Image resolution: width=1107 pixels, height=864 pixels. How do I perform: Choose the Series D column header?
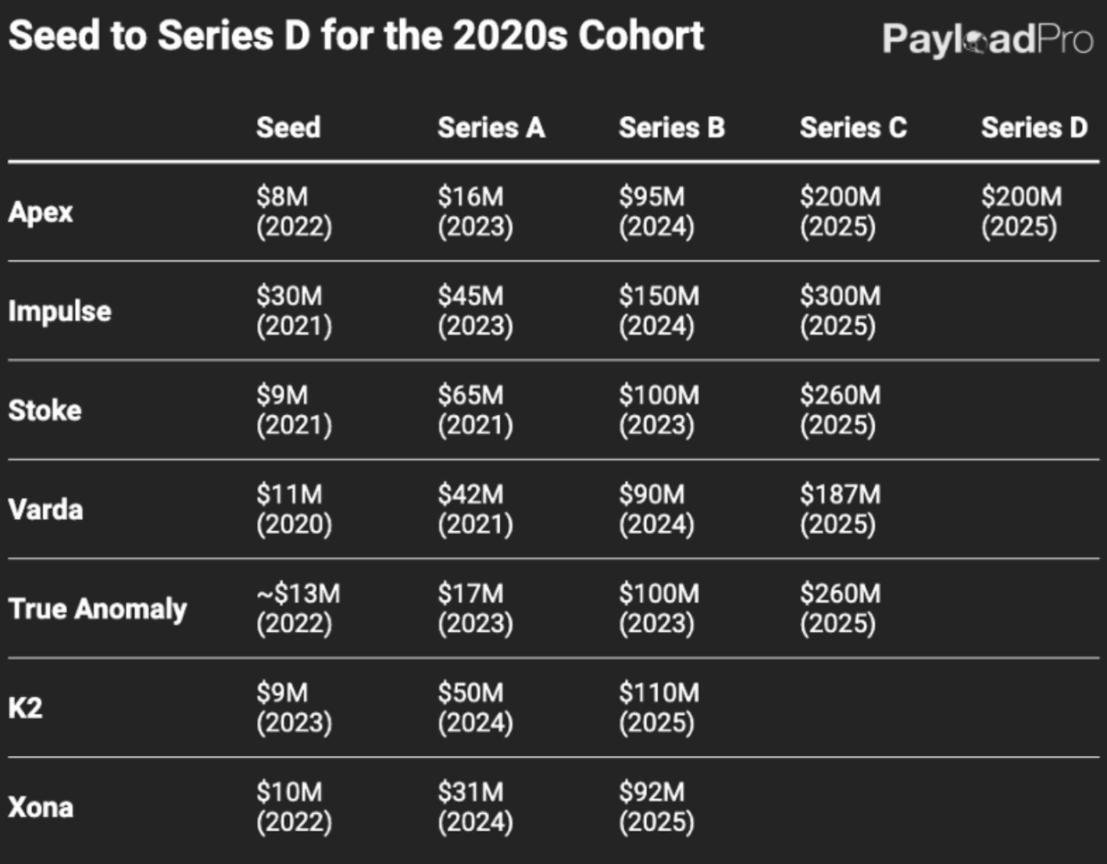pyautogui.click(x=1034, y=128)
